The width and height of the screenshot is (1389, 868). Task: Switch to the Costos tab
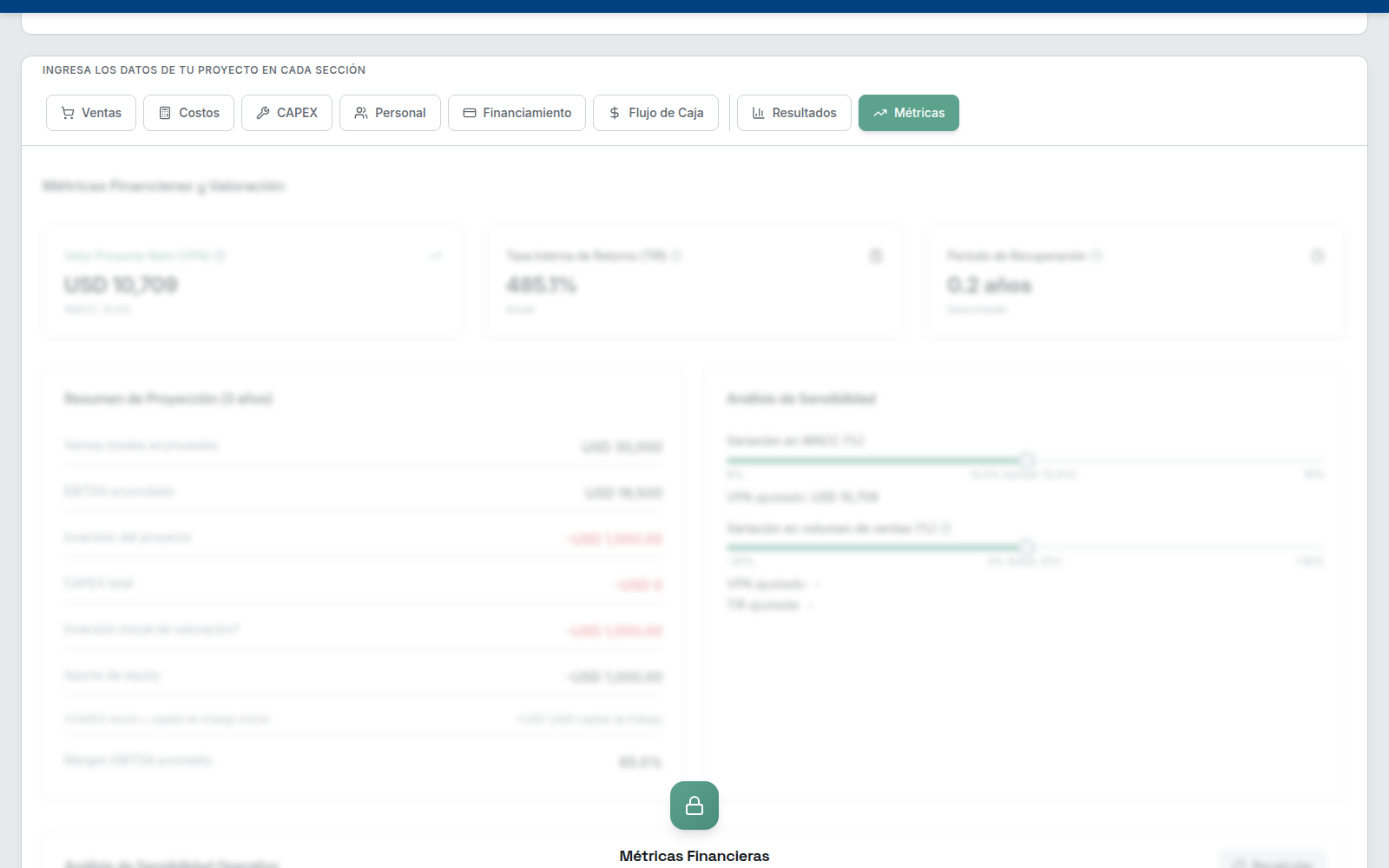point(188,113)
